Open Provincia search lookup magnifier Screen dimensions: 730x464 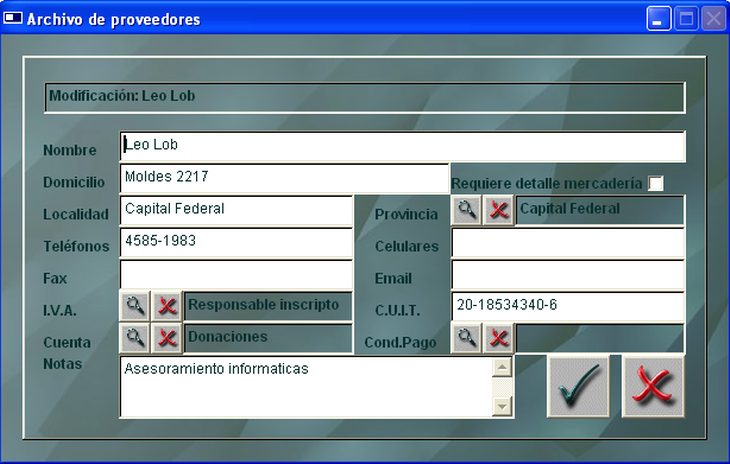(x=466, y=210)
